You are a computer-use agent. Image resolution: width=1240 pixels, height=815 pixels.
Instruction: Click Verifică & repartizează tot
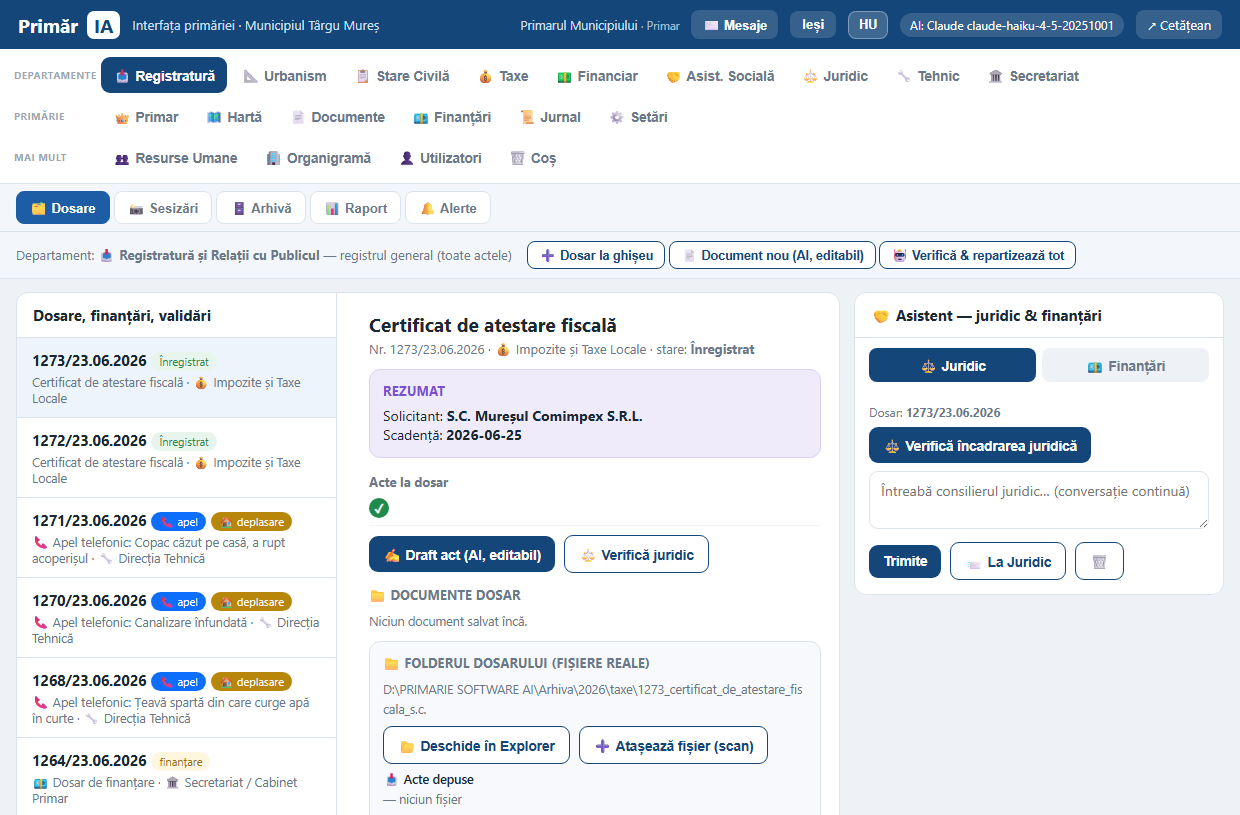click(977, 255)
